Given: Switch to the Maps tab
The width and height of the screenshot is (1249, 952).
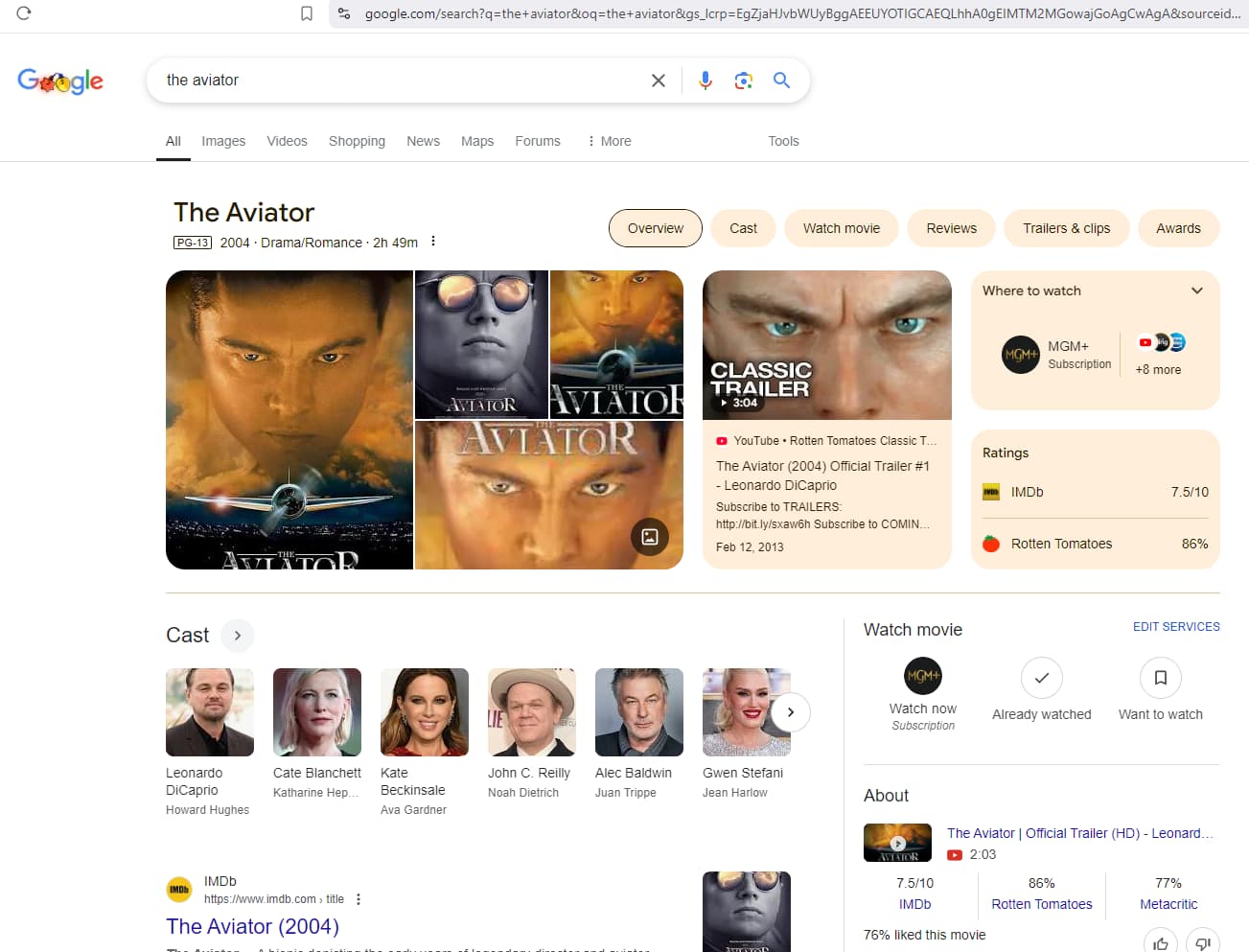Looking at the screenshot, I should coord(477,141).
